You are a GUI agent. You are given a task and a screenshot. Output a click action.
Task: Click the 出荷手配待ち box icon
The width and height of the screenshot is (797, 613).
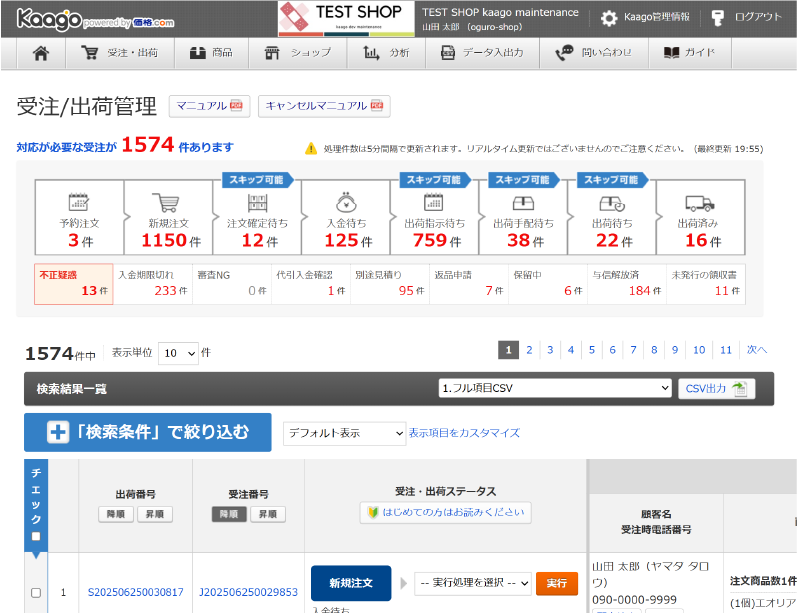523,203
